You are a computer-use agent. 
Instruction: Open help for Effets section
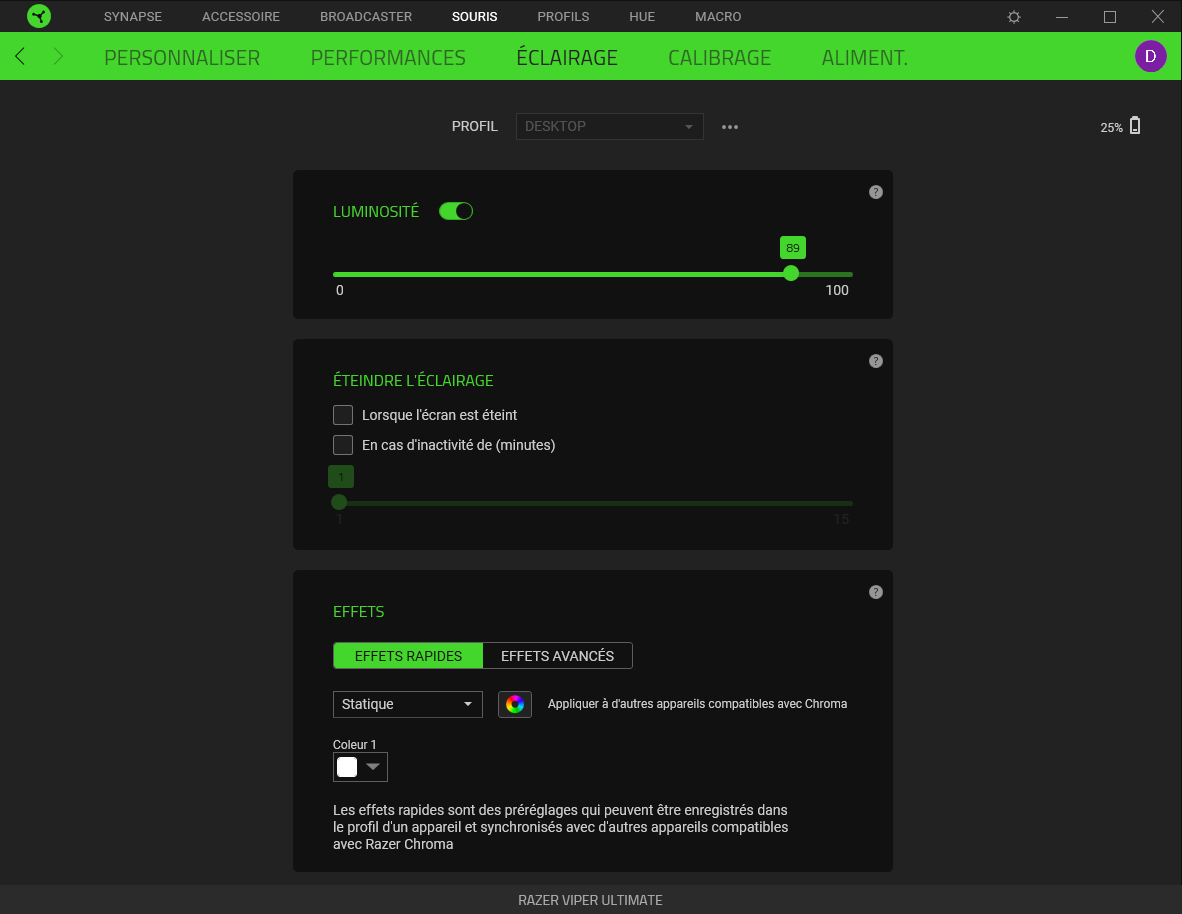875,592
